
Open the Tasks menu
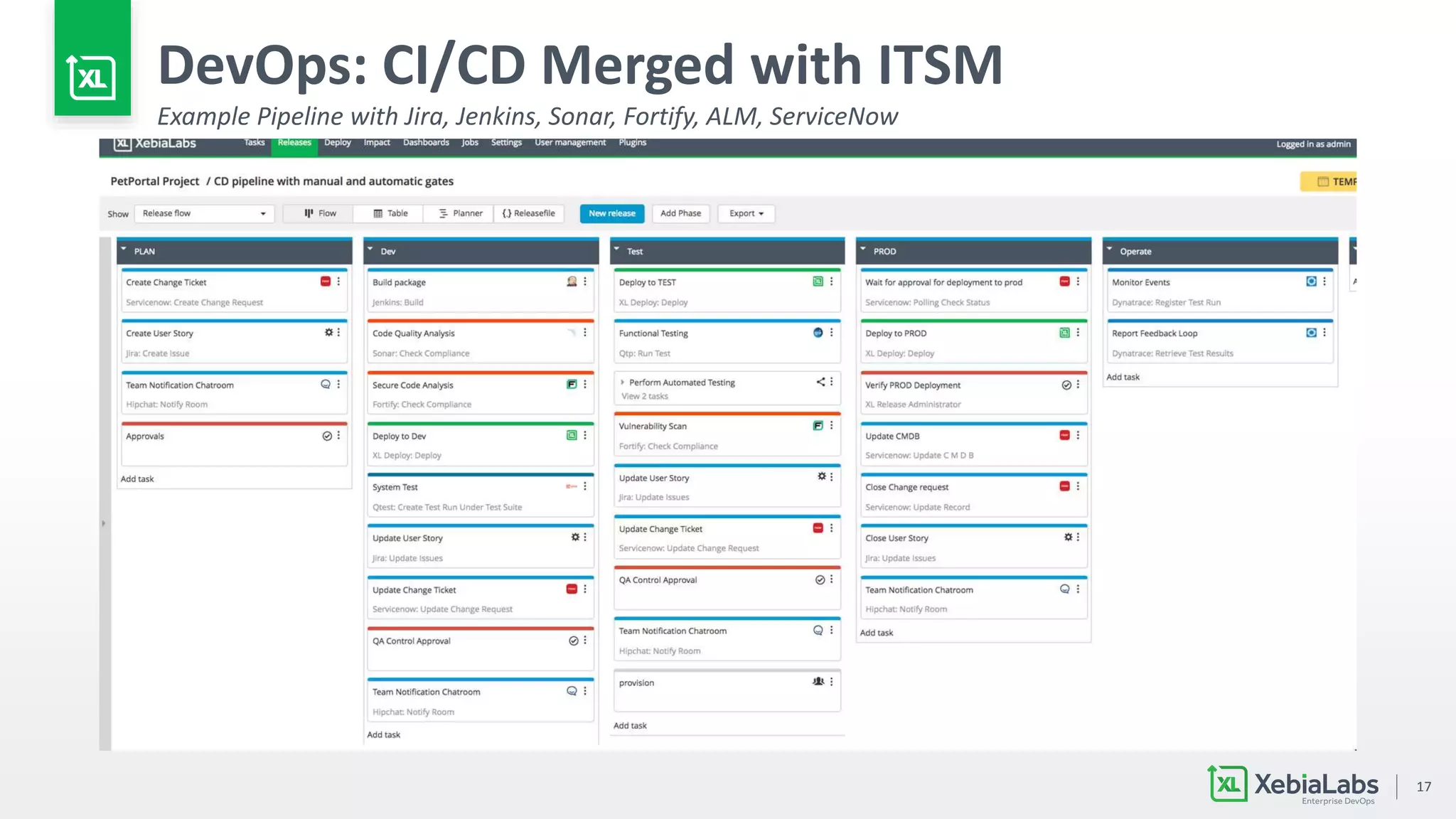pyautogui.click(x=255, y=143)
